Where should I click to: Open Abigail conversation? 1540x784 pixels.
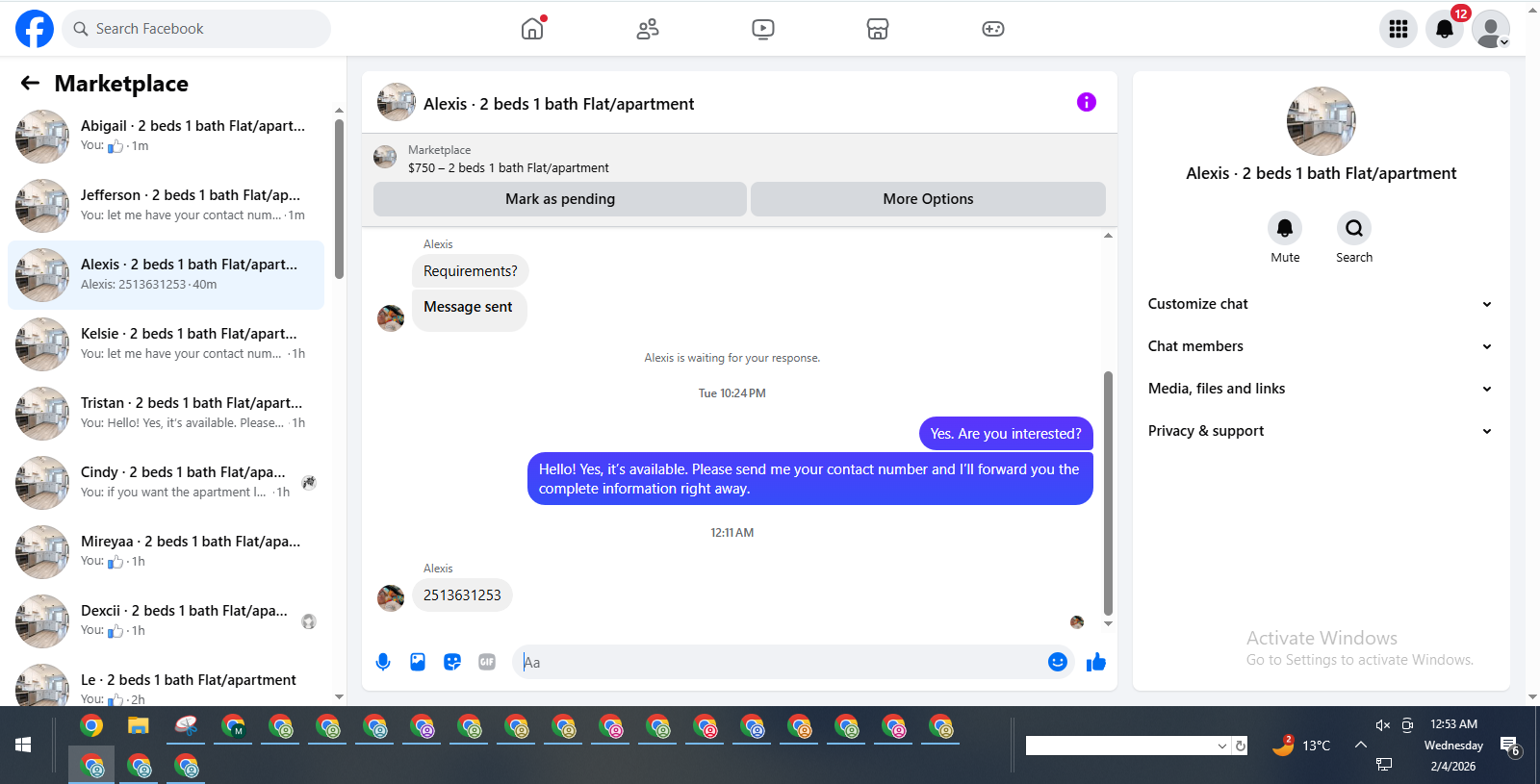pos(166,137)
